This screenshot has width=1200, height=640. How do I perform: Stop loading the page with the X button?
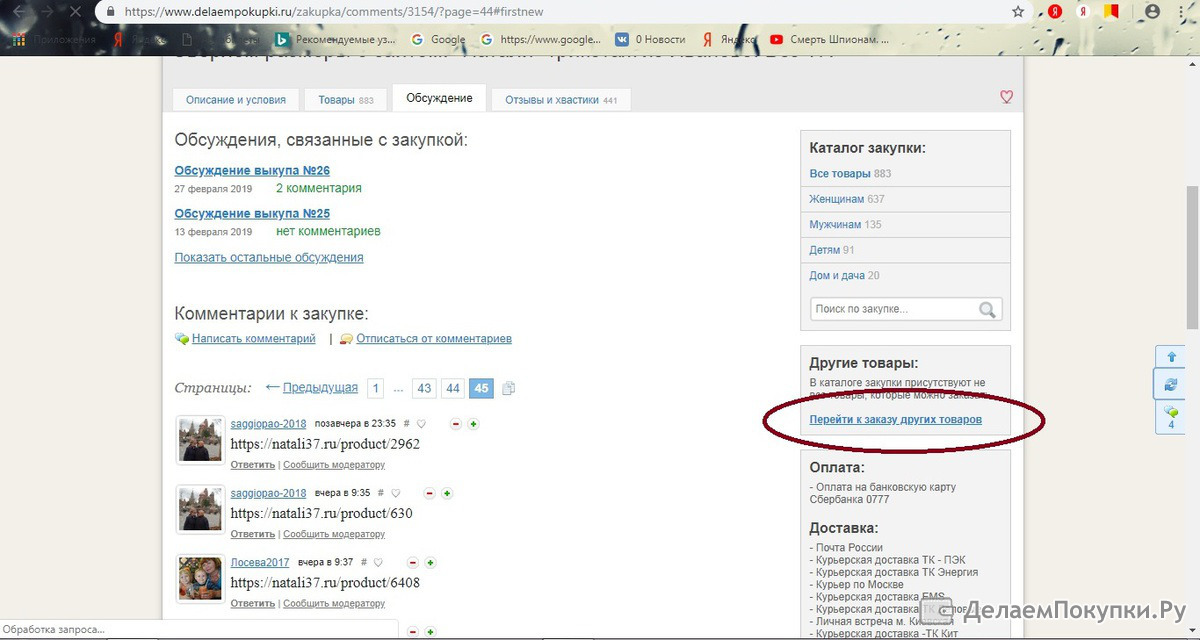[x=77, y=12]
